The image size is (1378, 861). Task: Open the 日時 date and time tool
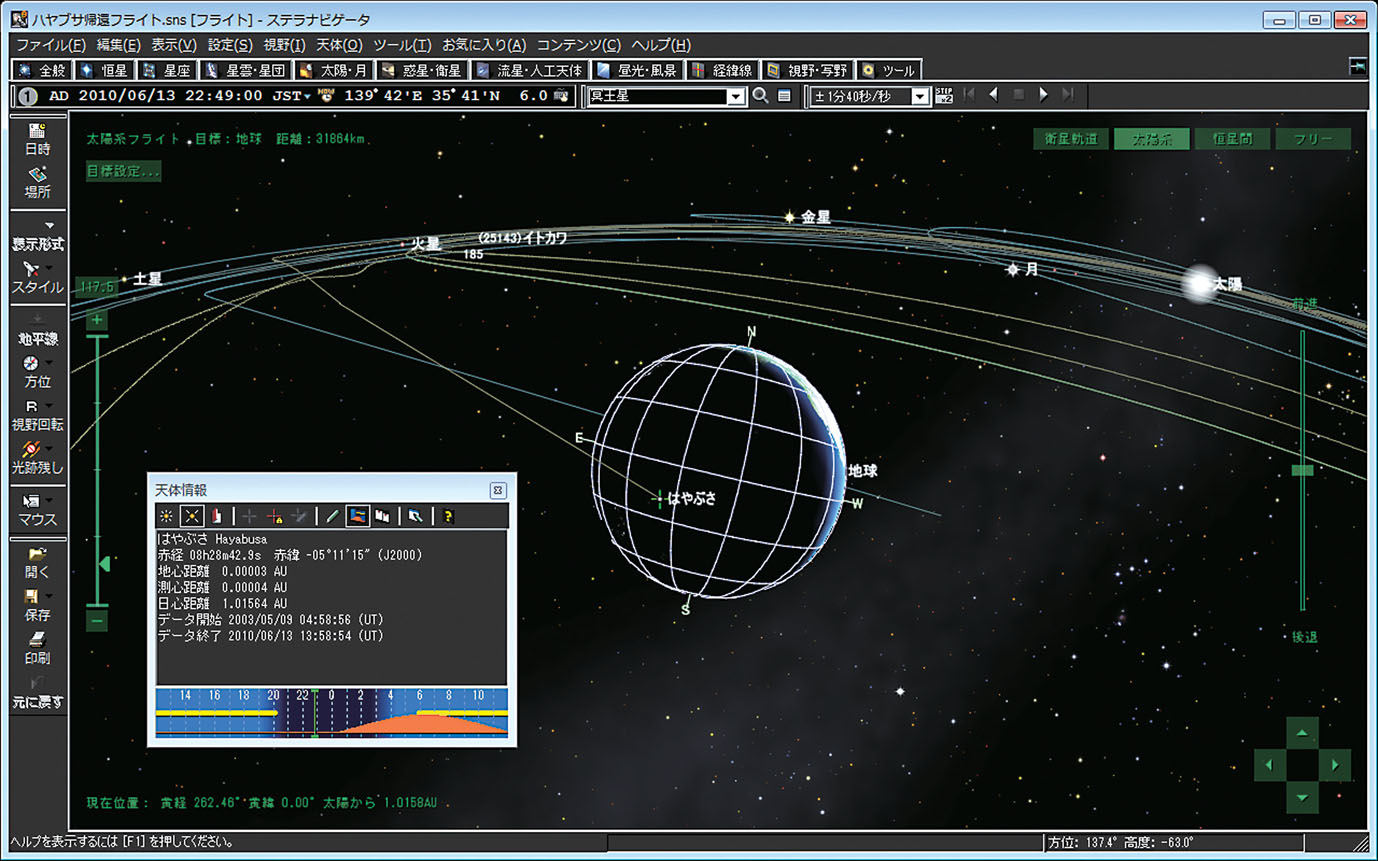click(38, 139)
